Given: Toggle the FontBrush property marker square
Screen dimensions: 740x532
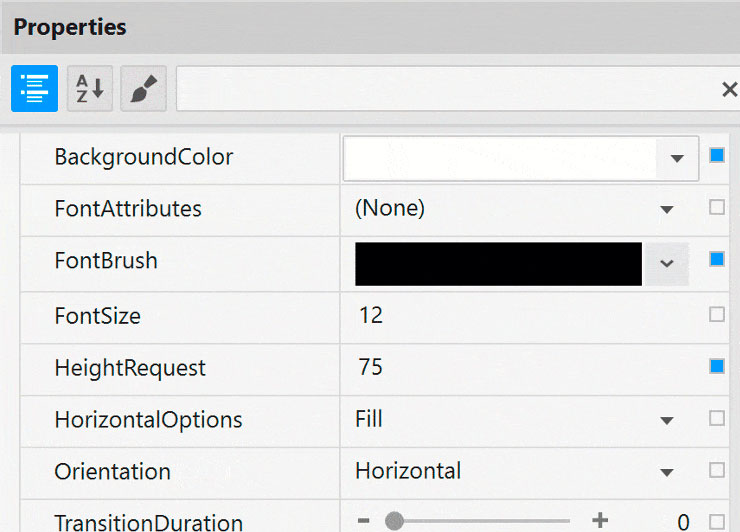Looking at the screenshot, I should 716,260.
